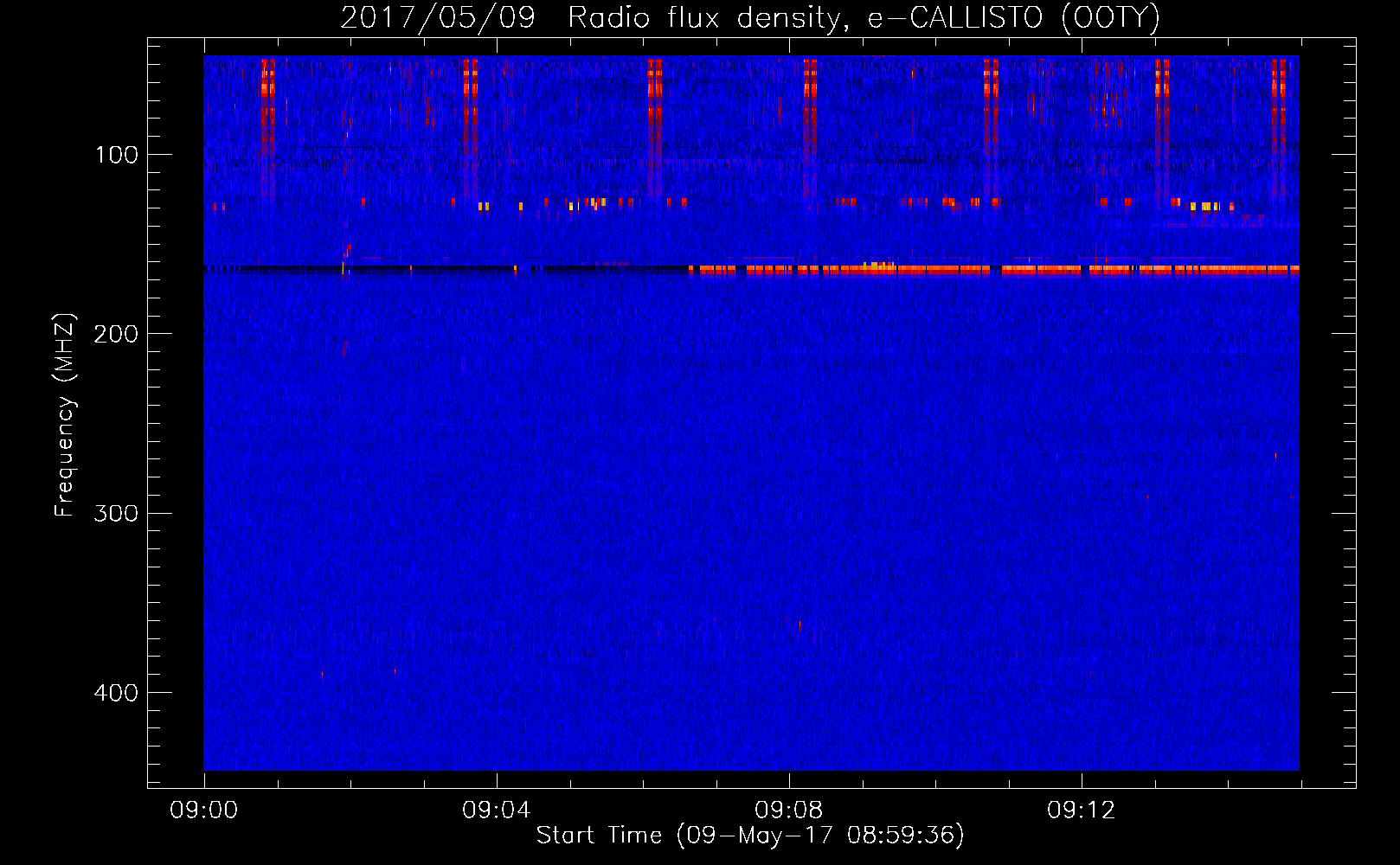Click the 09:08 time tick label

pyautogui.click(x=789, y=811)
